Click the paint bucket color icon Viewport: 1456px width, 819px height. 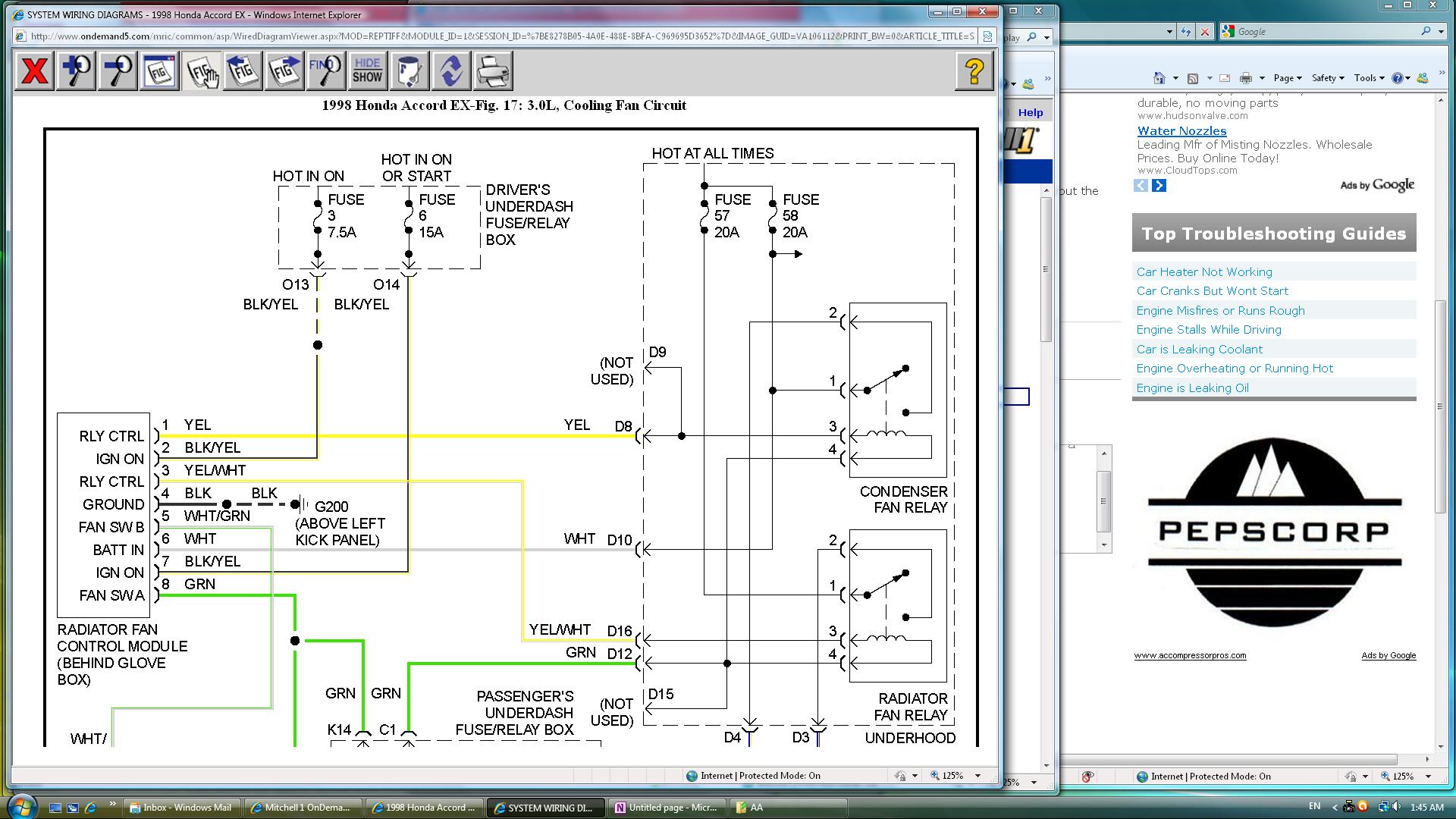(409, 71)
